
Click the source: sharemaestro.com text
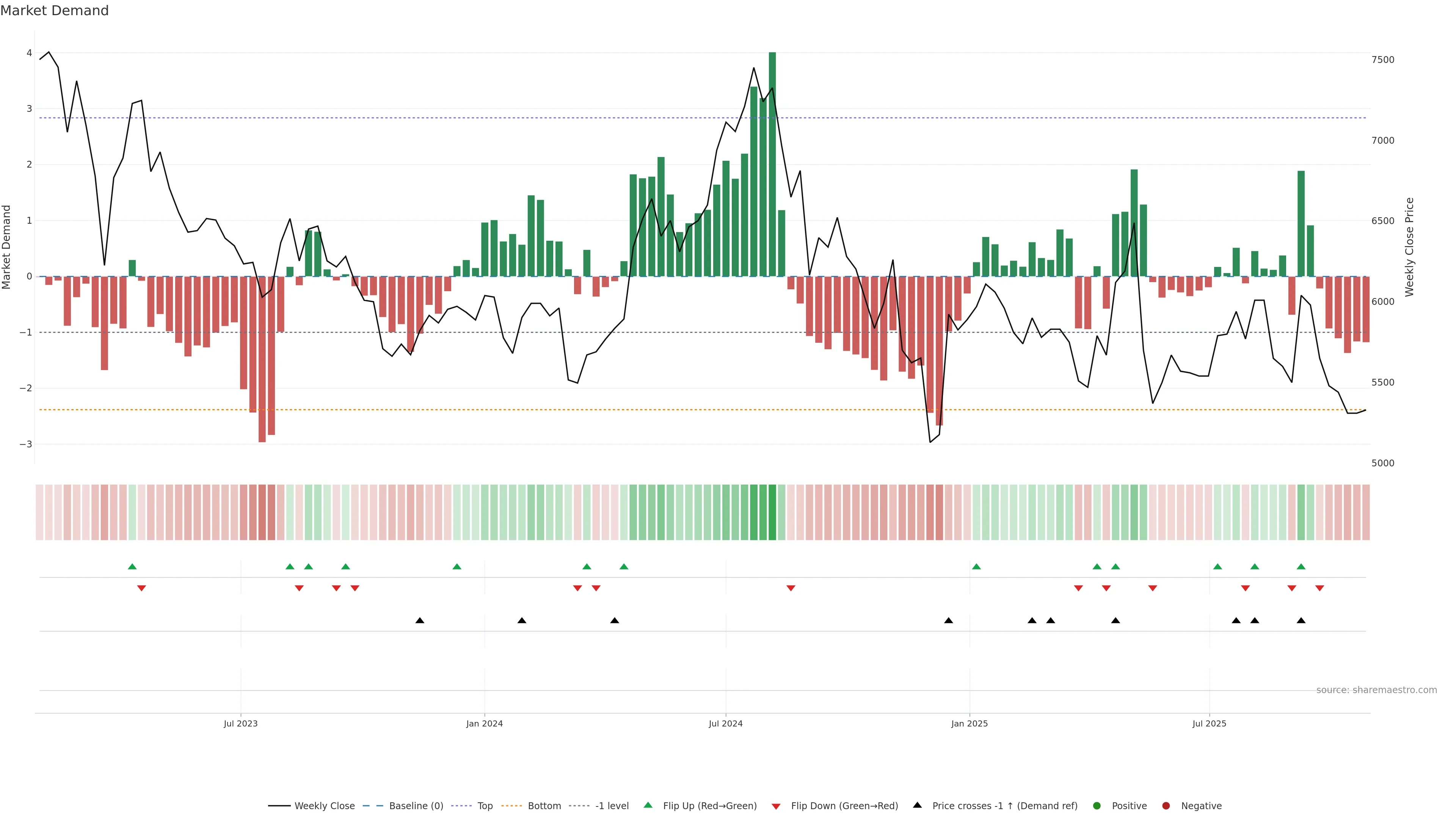[1376, 690]
